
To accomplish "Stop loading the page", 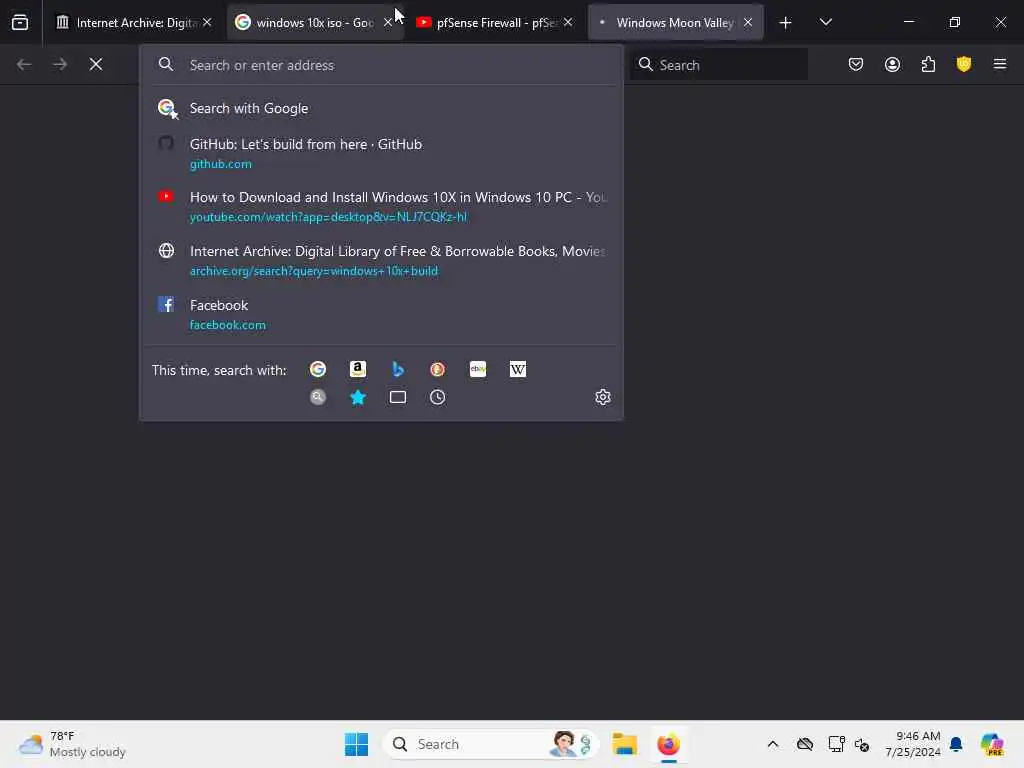I will click(x=96, y=64).
